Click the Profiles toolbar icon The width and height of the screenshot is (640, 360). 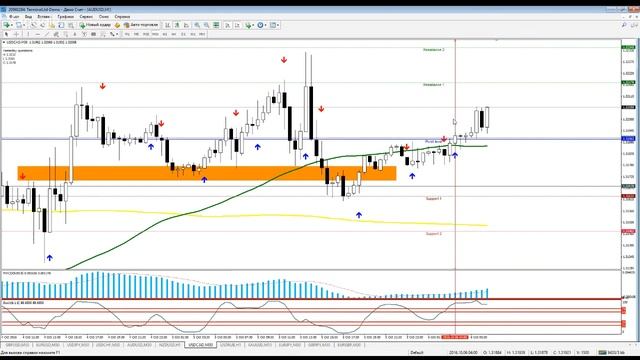tap(18, 25)
